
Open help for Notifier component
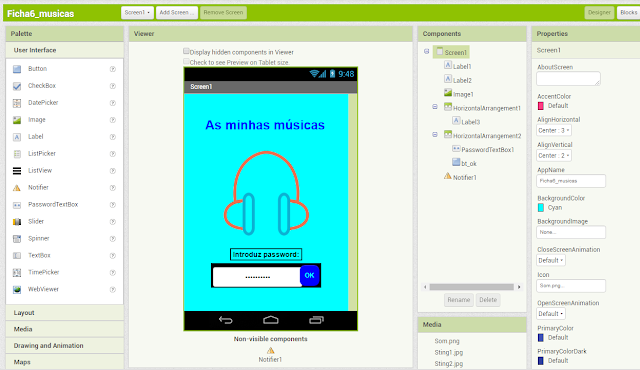[113, 188]
